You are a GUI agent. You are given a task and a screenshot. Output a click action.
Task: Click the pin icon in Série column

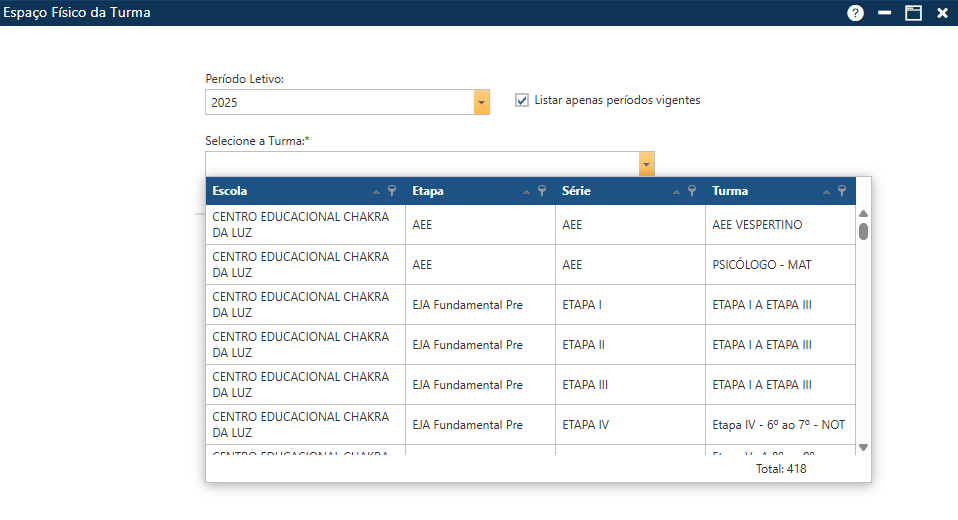click(692, 191)
